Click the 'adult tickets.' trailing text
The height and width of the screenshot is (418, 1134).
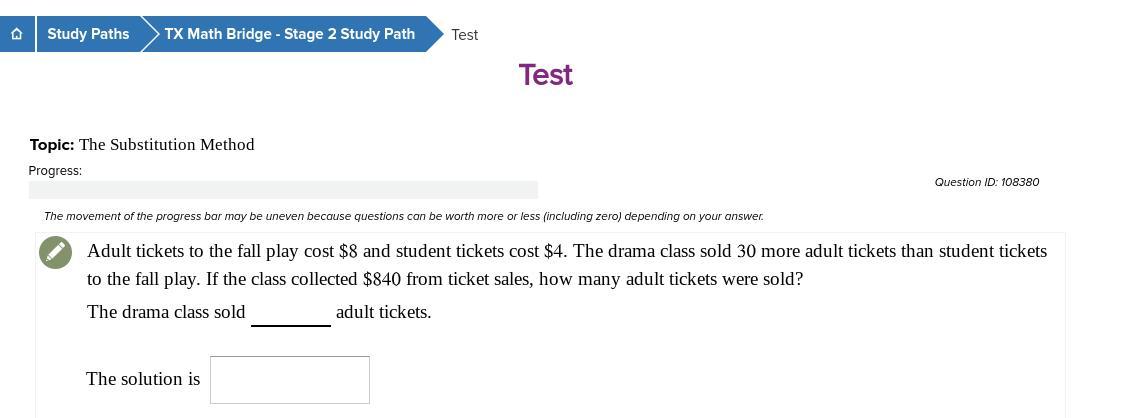(x=384, y=312)
